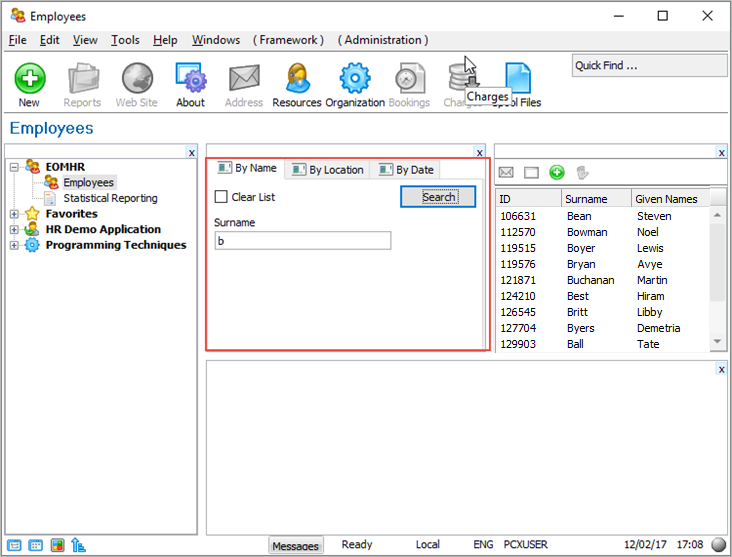Collapse the EOMHR tree node
Image resolution: width=732 pixels, height=557 pixels.
pyautogui.click(x=14, y=167)
